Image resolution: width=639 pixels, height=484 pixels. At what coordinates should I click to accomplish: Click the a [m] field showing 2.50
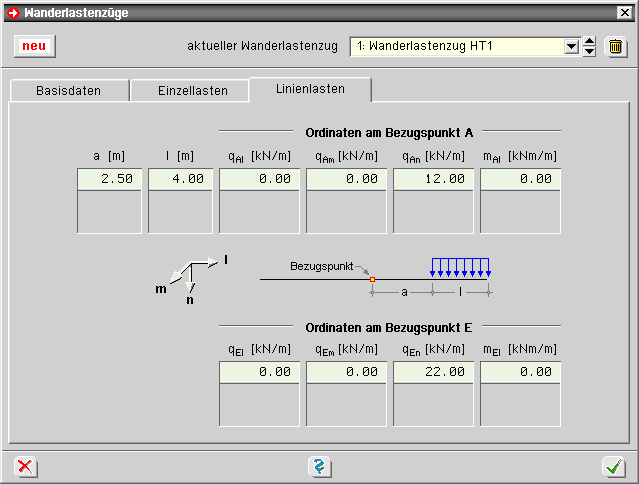pos(111,179)
